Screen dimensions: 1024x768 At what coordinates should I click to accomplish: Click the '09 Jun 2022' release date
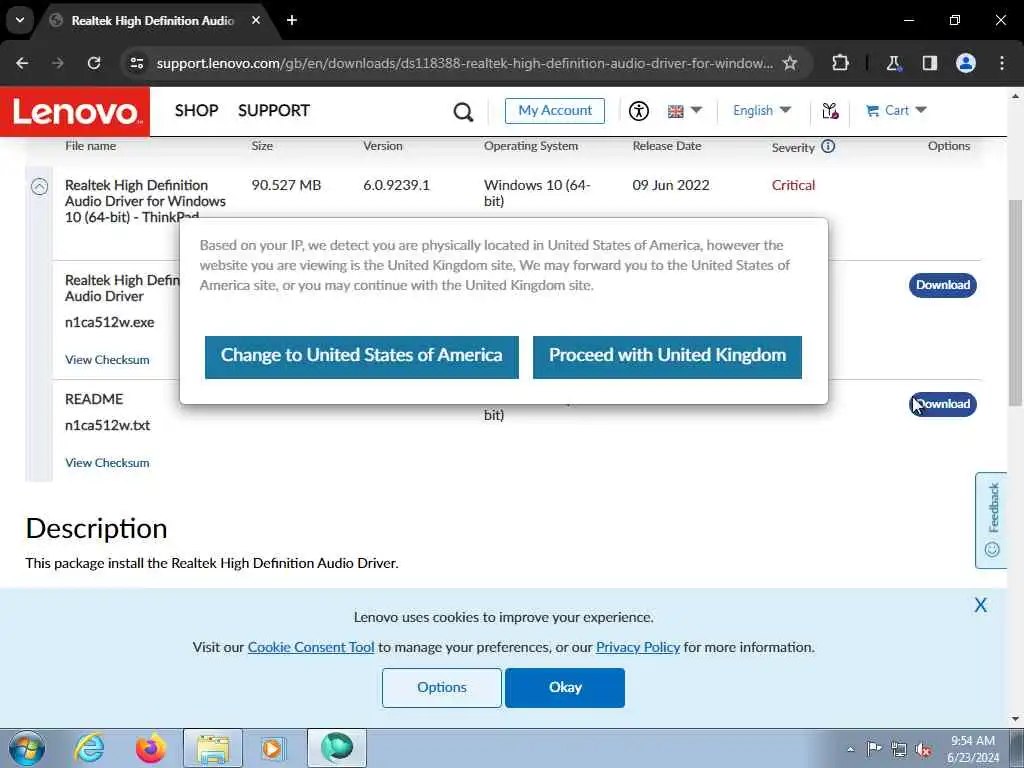[671, 185]
